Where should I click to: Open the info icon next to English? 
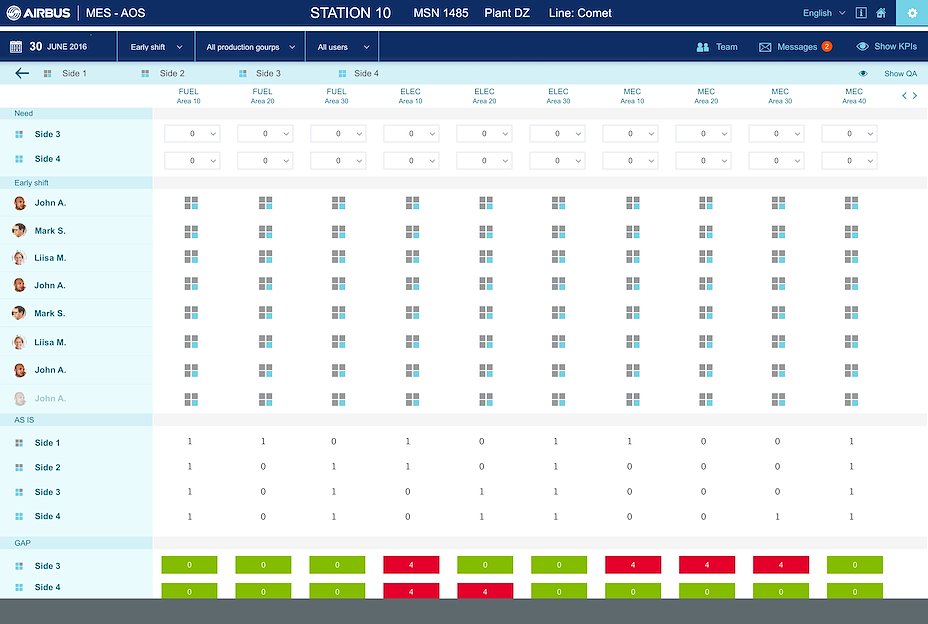click(861, 14)
